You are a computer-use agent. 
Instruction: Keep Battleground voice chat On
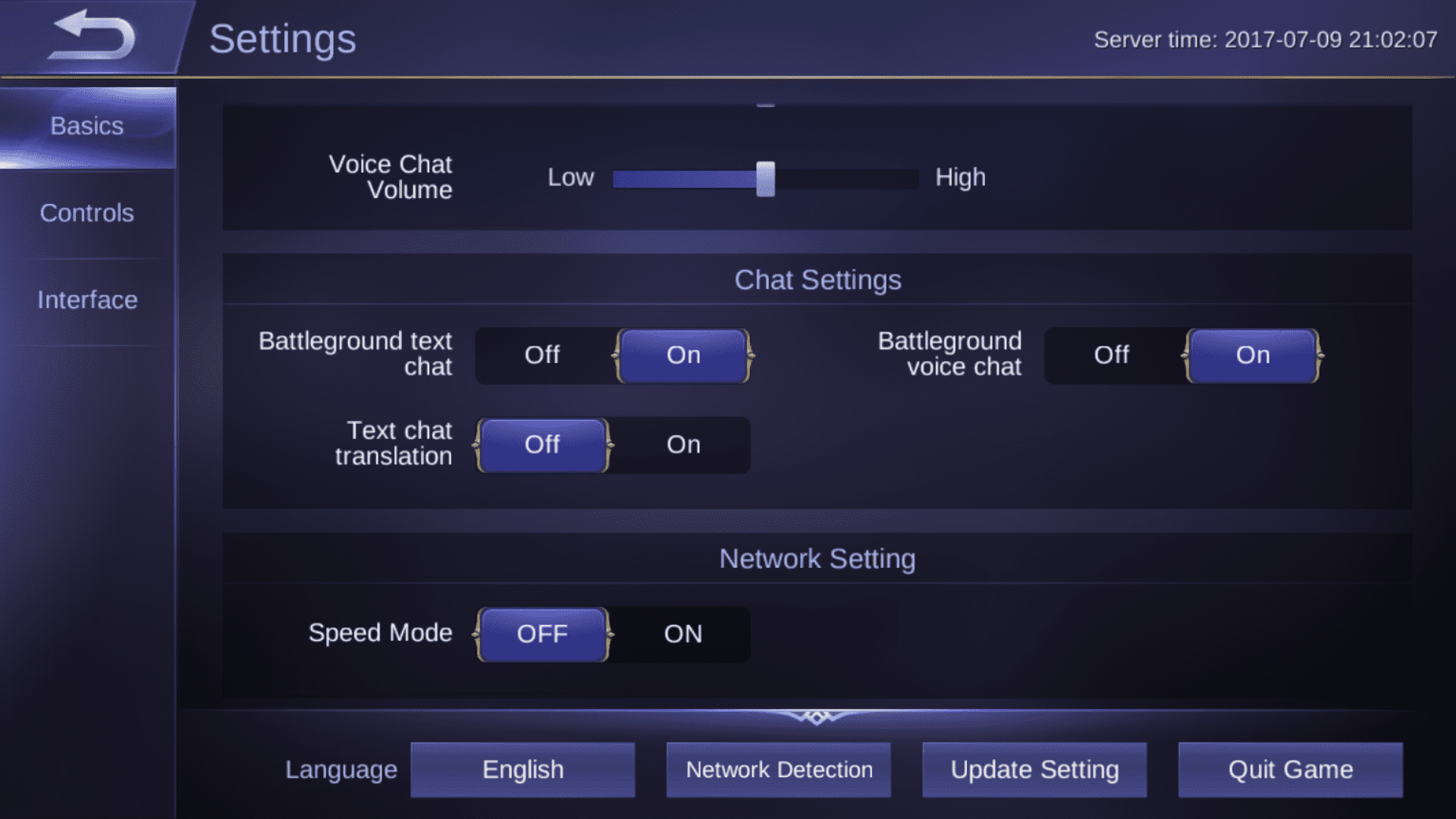point(1253,355)
